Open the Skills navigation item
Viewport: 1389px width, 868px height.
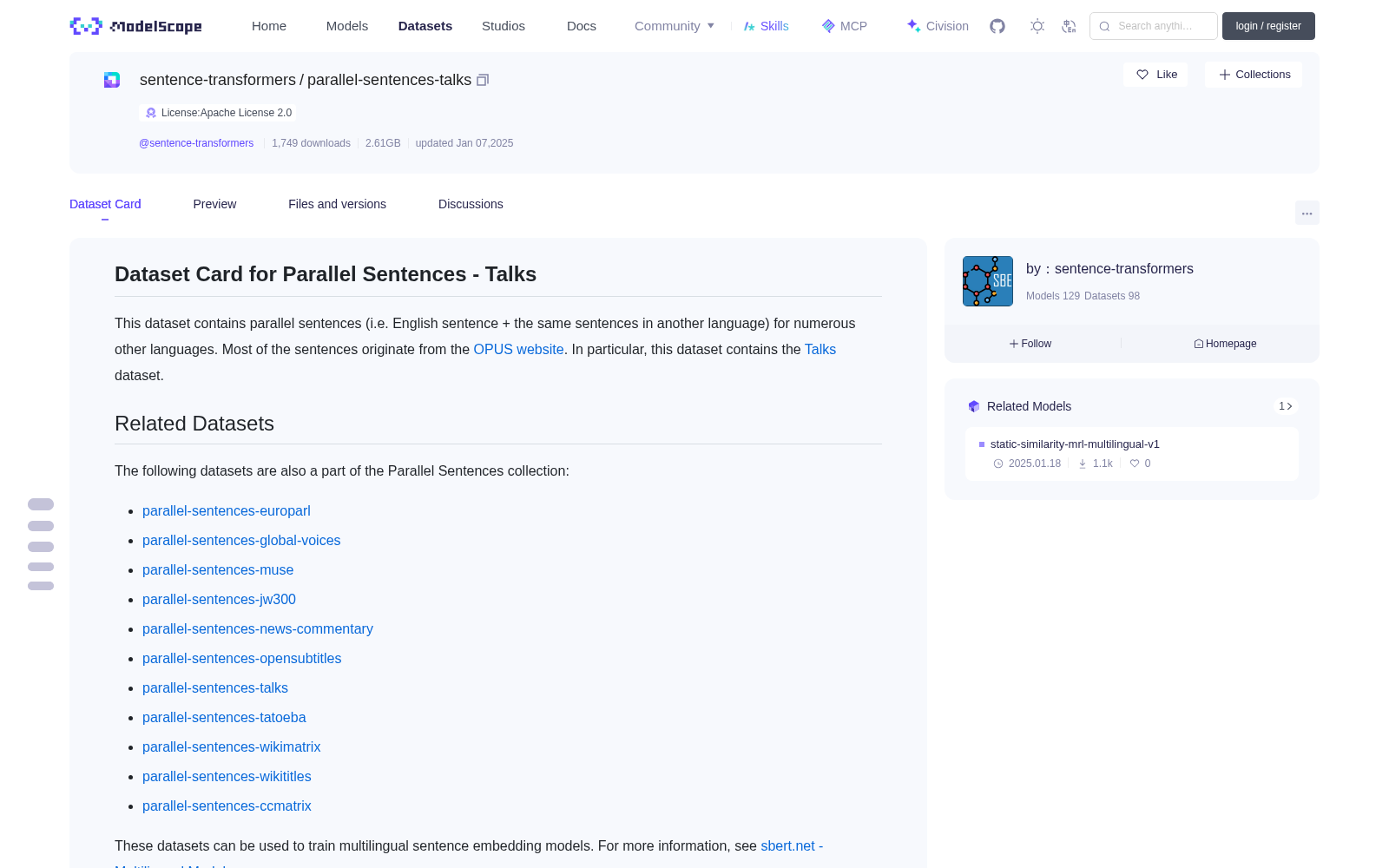(x=766, y=26)
